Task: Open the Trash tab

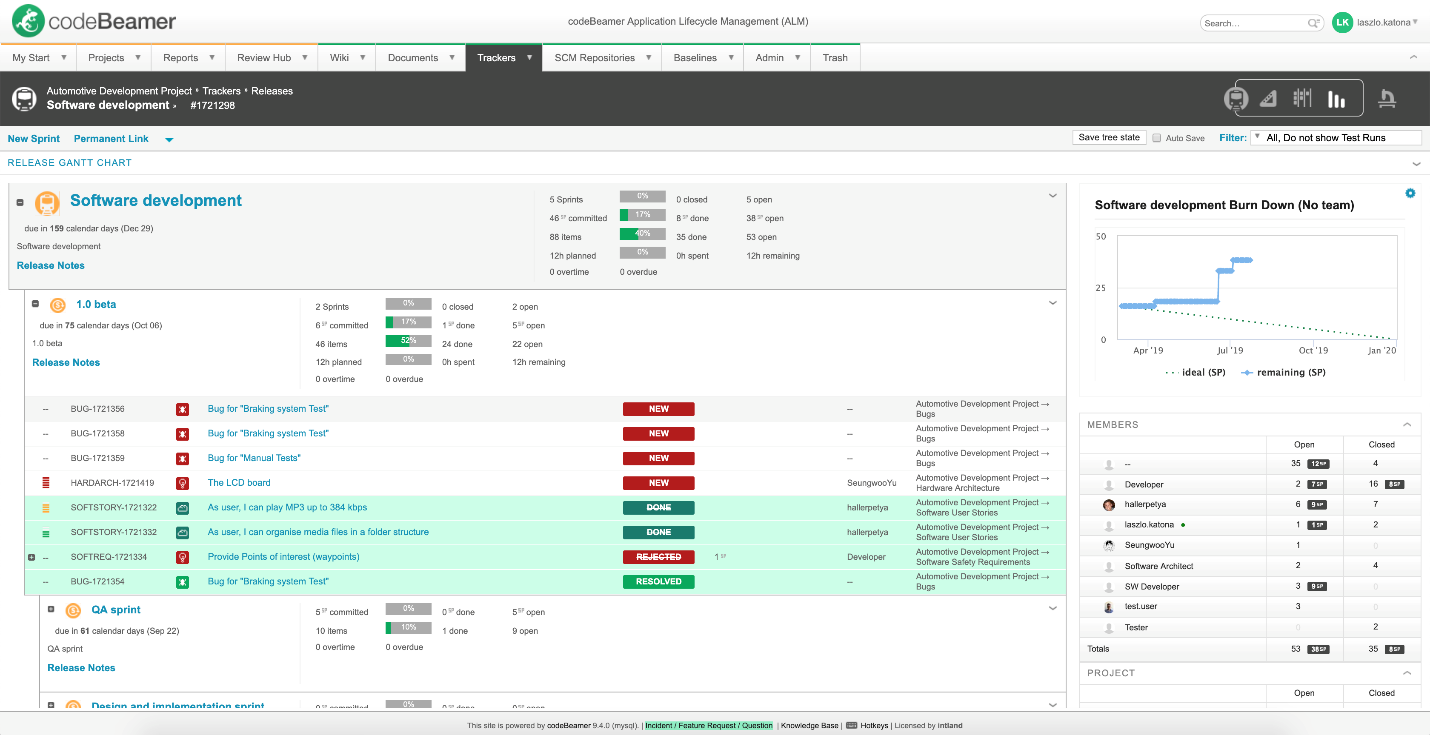Action: tap(835, 57)
